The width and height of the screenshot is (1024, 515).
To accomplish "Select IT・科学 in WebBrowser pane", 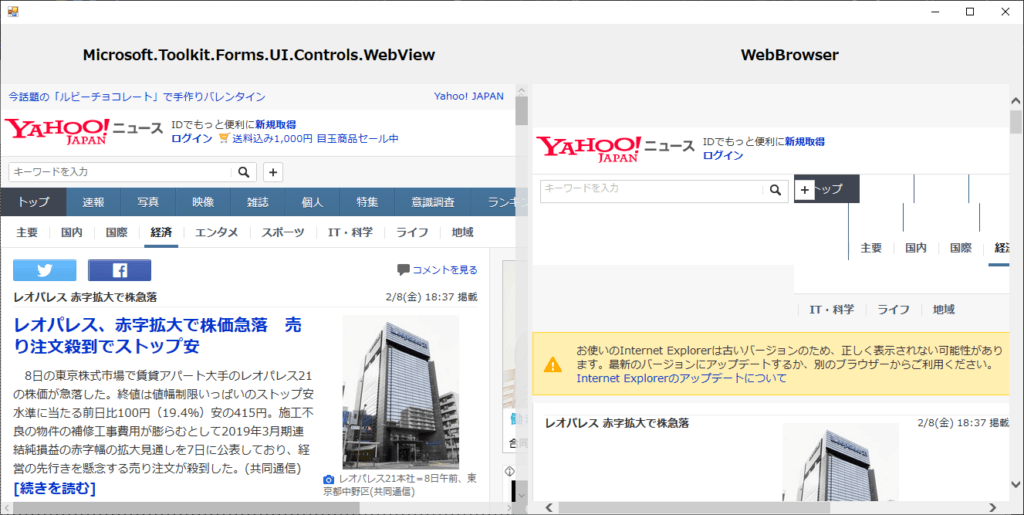I will coord(832,309).
